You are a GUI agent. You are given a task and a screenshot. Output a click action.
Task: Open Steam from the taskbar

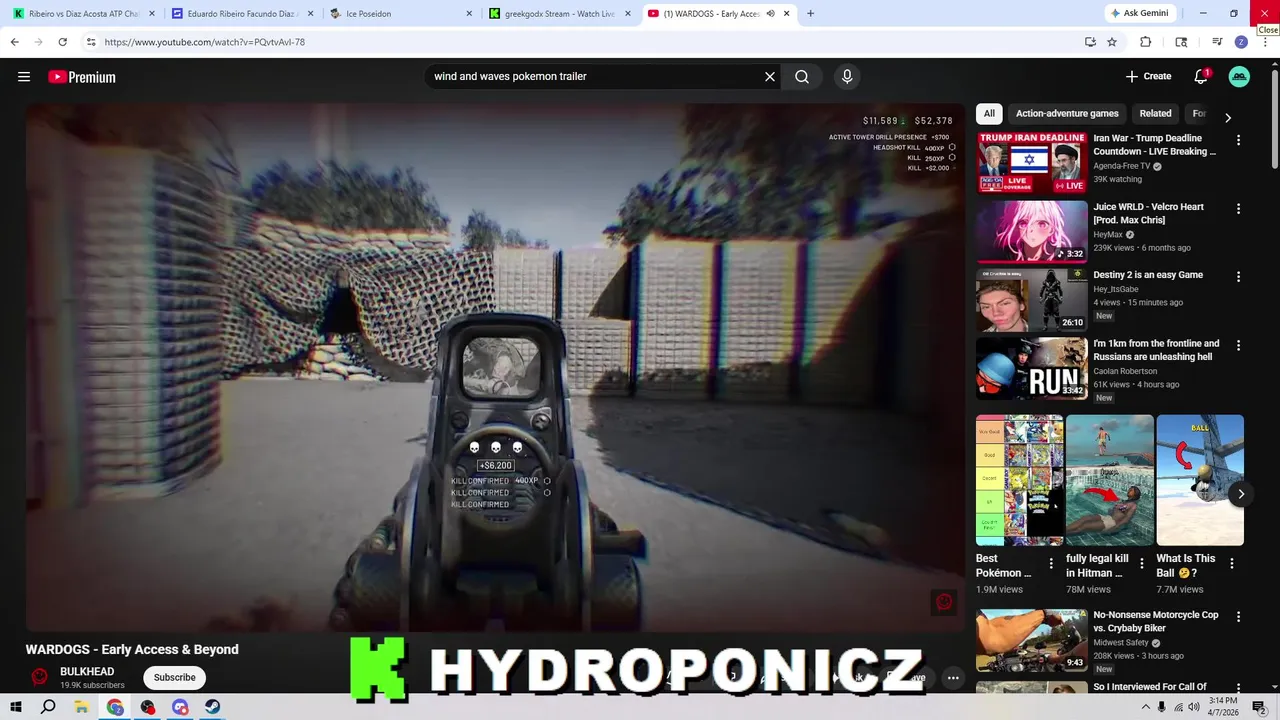tap(213, 707)
